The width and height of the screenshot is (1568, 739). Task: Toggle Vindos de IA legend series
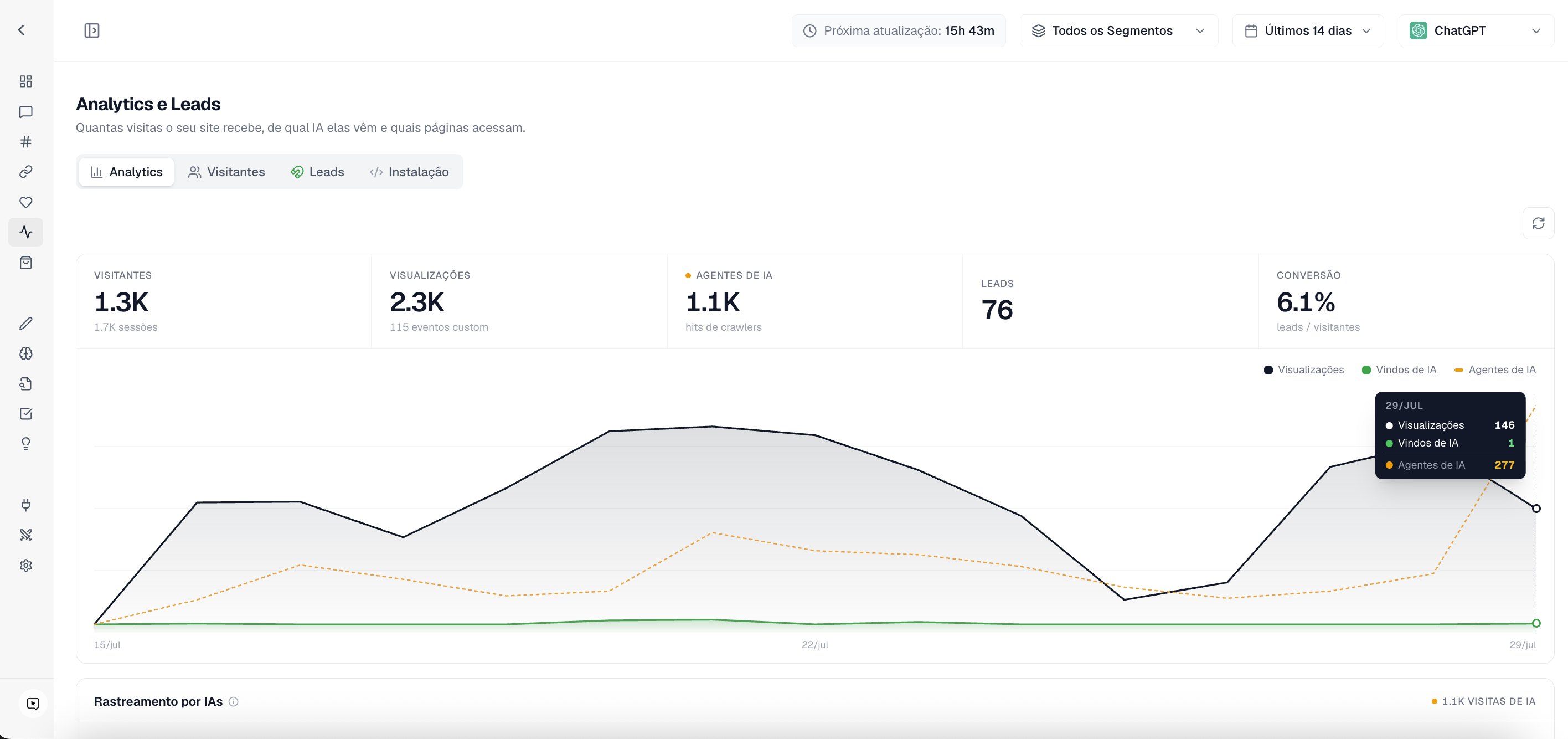pyautogui.click(x=1399, y=370)
